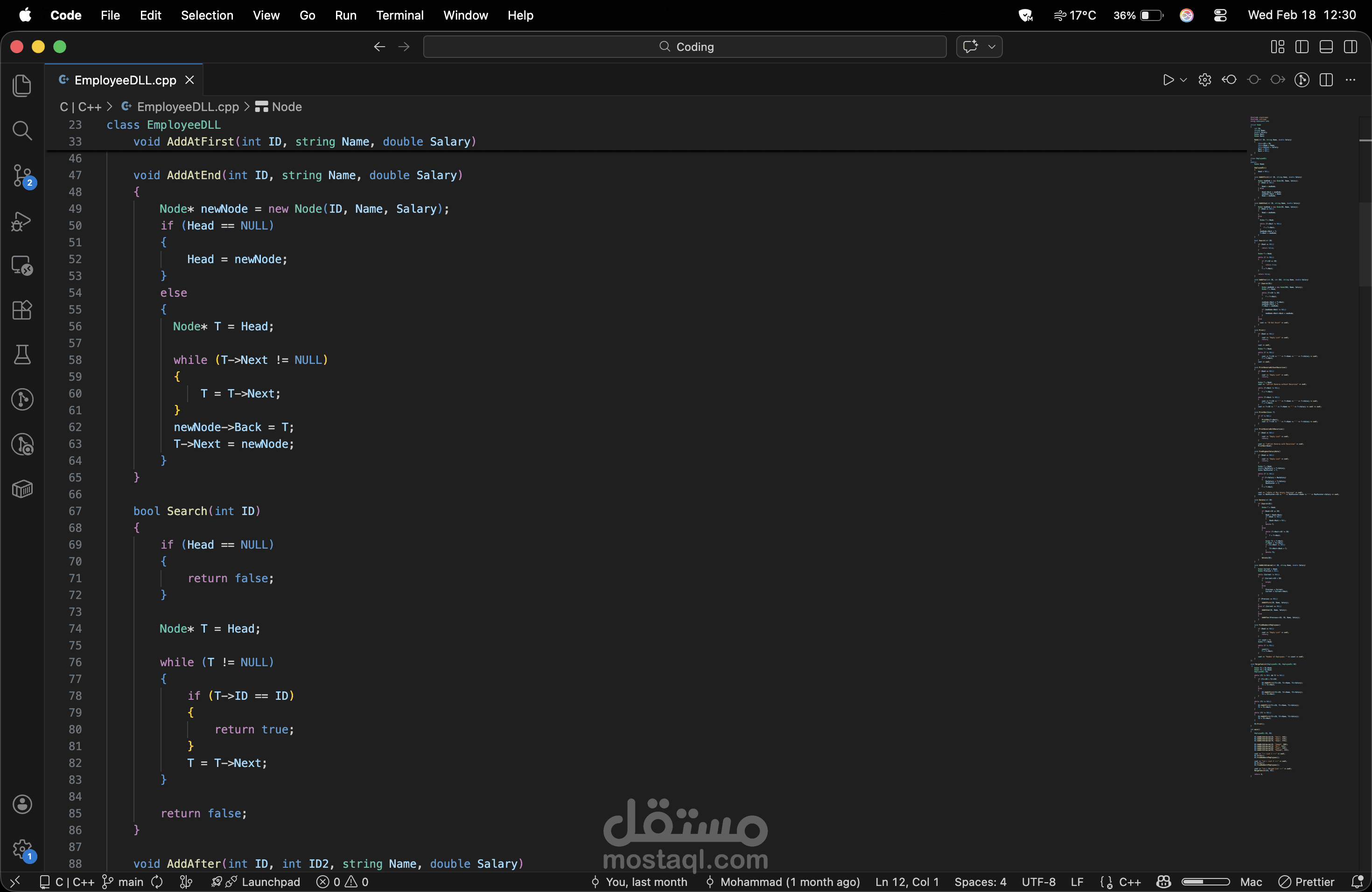Open the Testing flask icon view
Screen dimensions: 1372x892
(x=22, y=355)
